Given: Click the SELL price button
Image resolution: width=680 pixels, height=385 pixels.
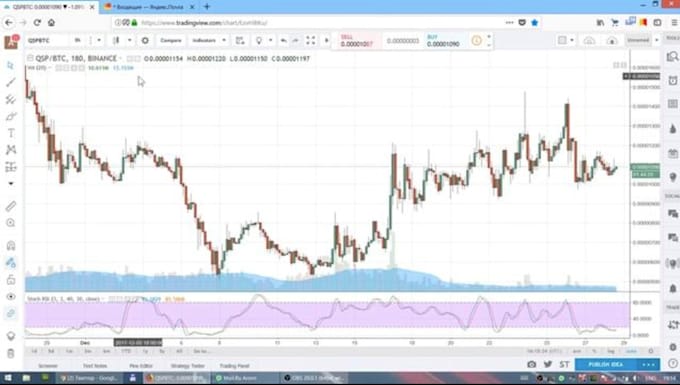Looking at the screenshot, I should [357, 41].
